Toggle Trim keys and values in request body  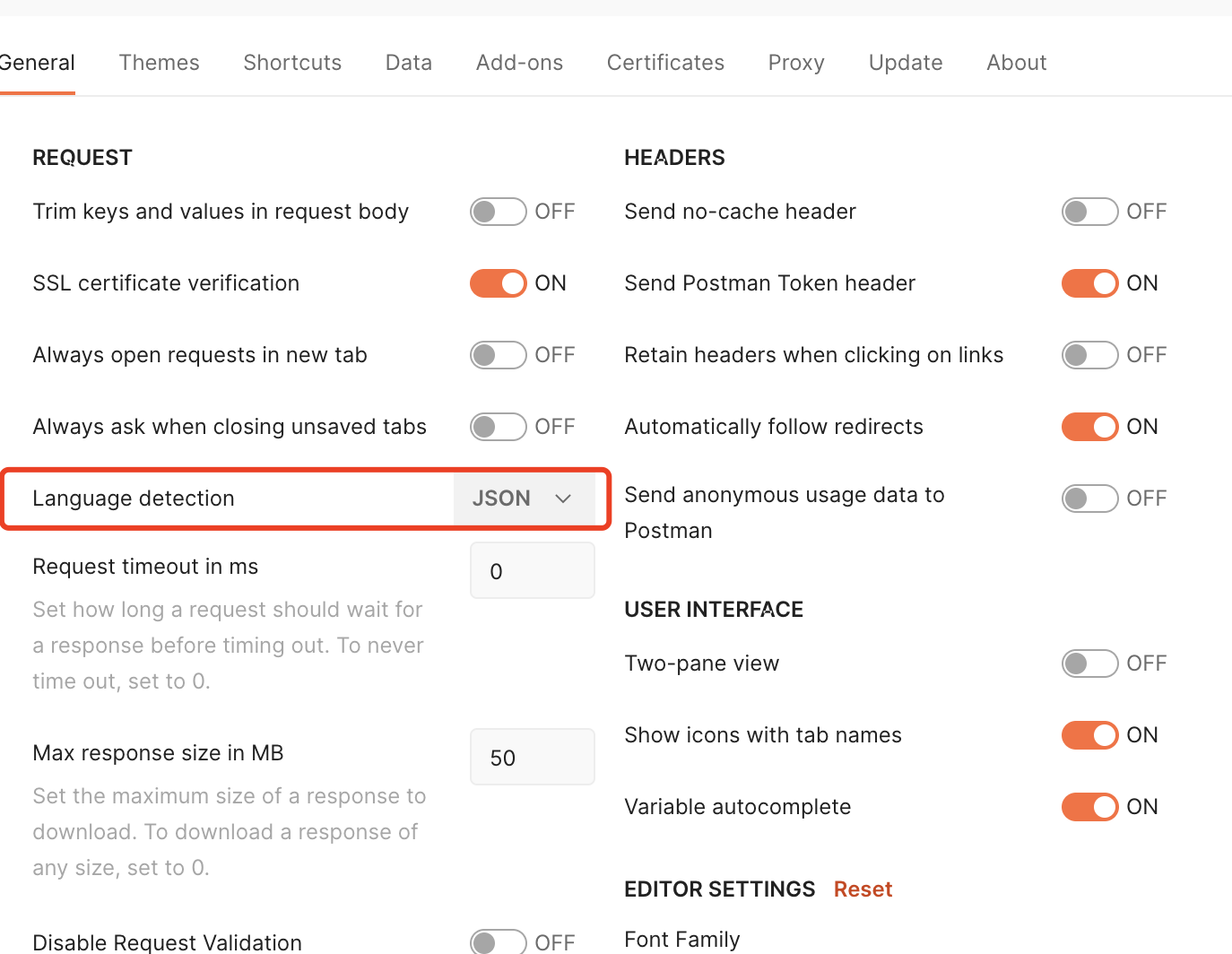(x=498, y=212)
